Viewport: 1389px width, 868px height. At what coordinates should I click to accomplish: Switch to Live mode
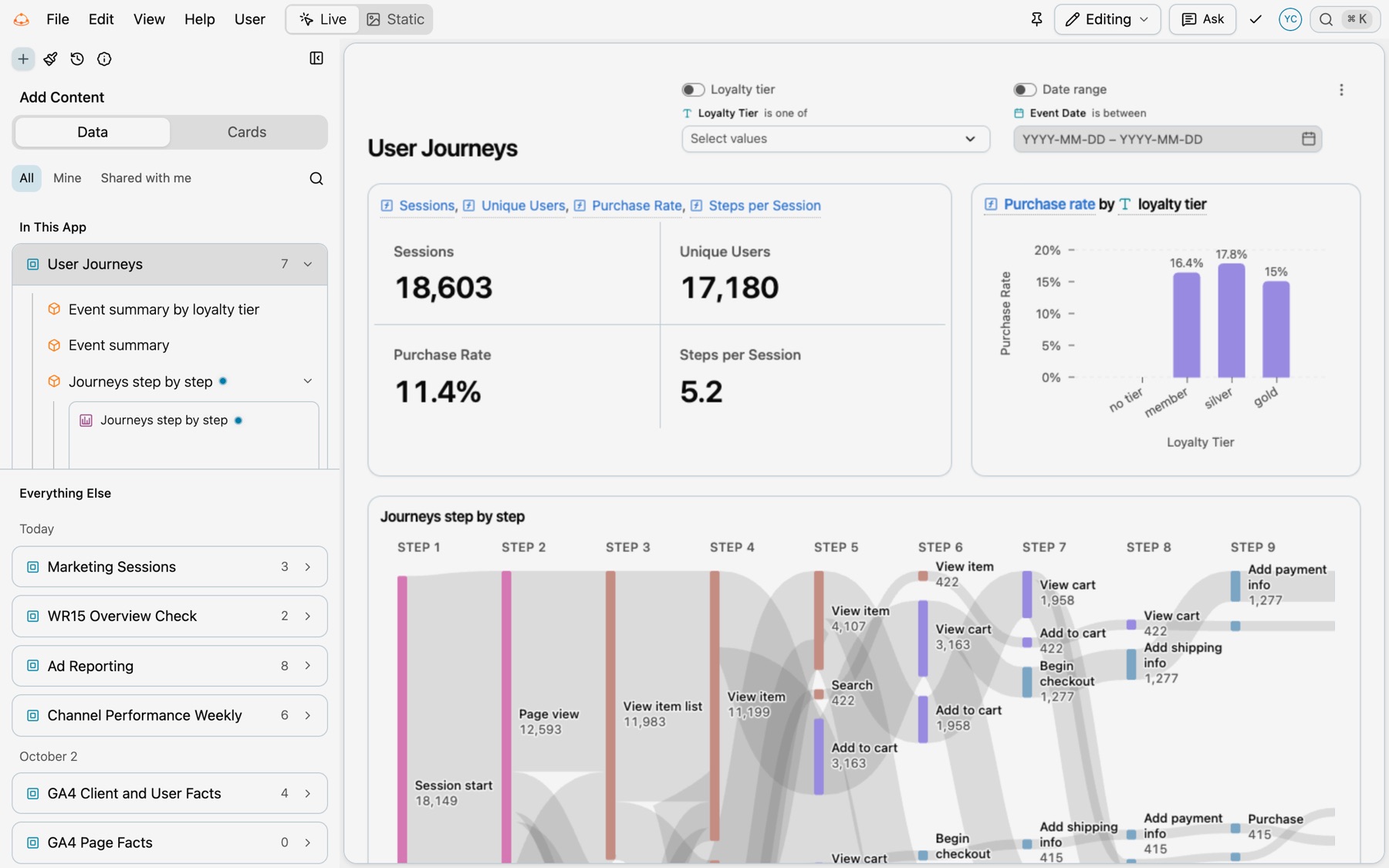coord(323,19)
